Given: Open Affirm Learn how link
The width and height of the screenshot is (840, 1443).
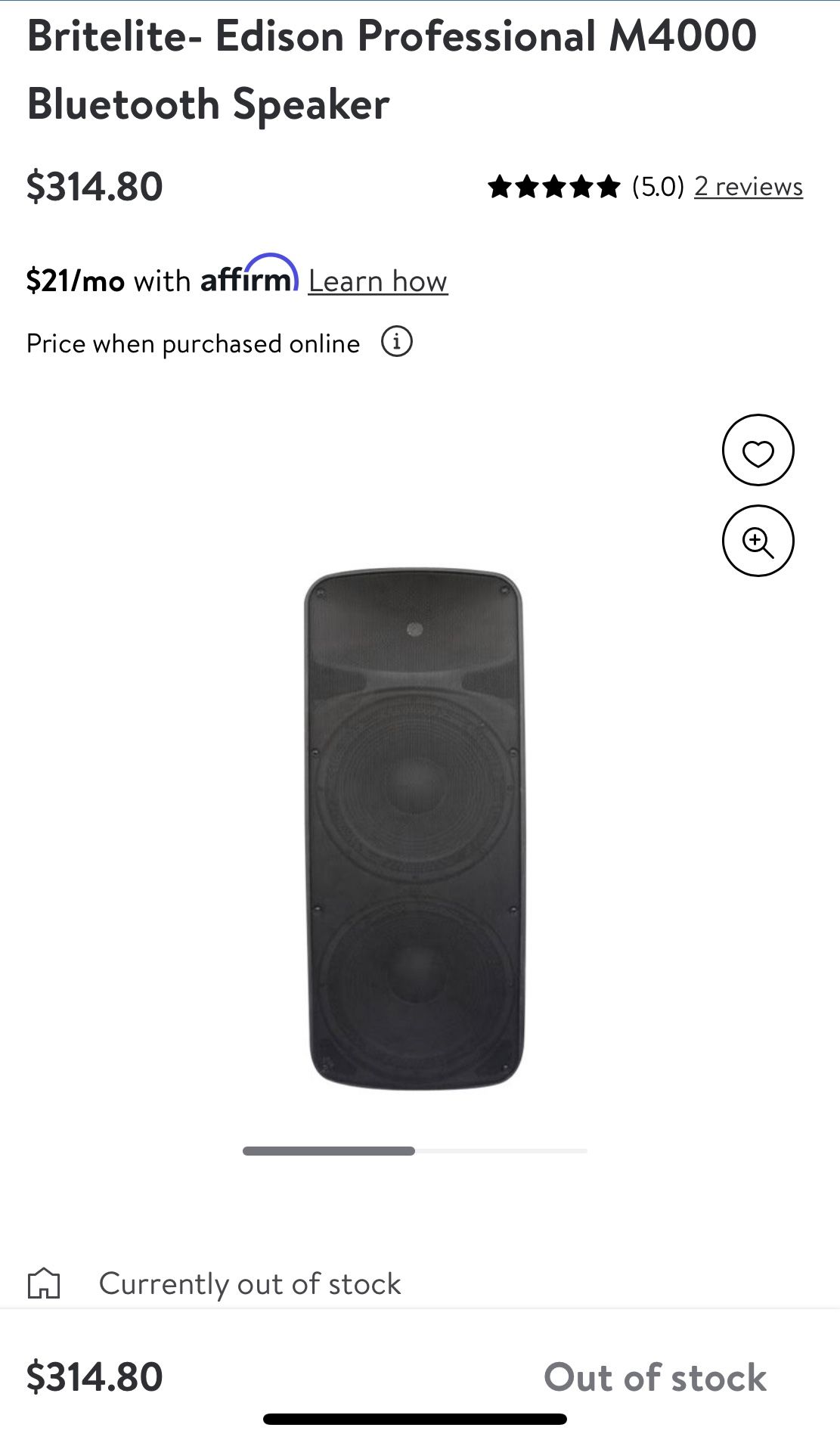Looking at the screenshot, I should [x=378, y=281].
